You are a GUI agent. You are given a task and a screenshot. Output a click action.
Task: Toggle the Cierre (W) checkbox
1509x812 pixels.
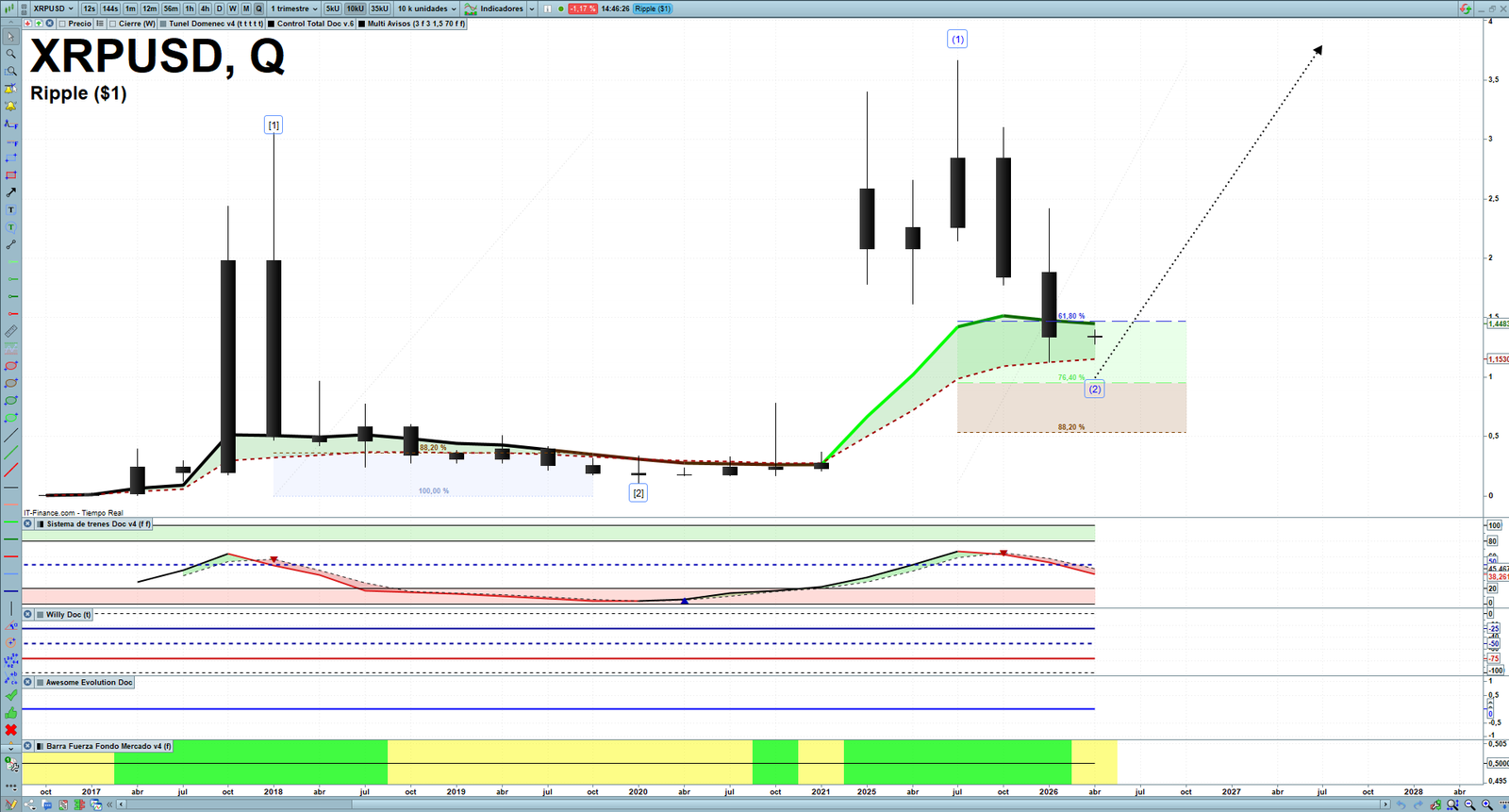(113, 24)
